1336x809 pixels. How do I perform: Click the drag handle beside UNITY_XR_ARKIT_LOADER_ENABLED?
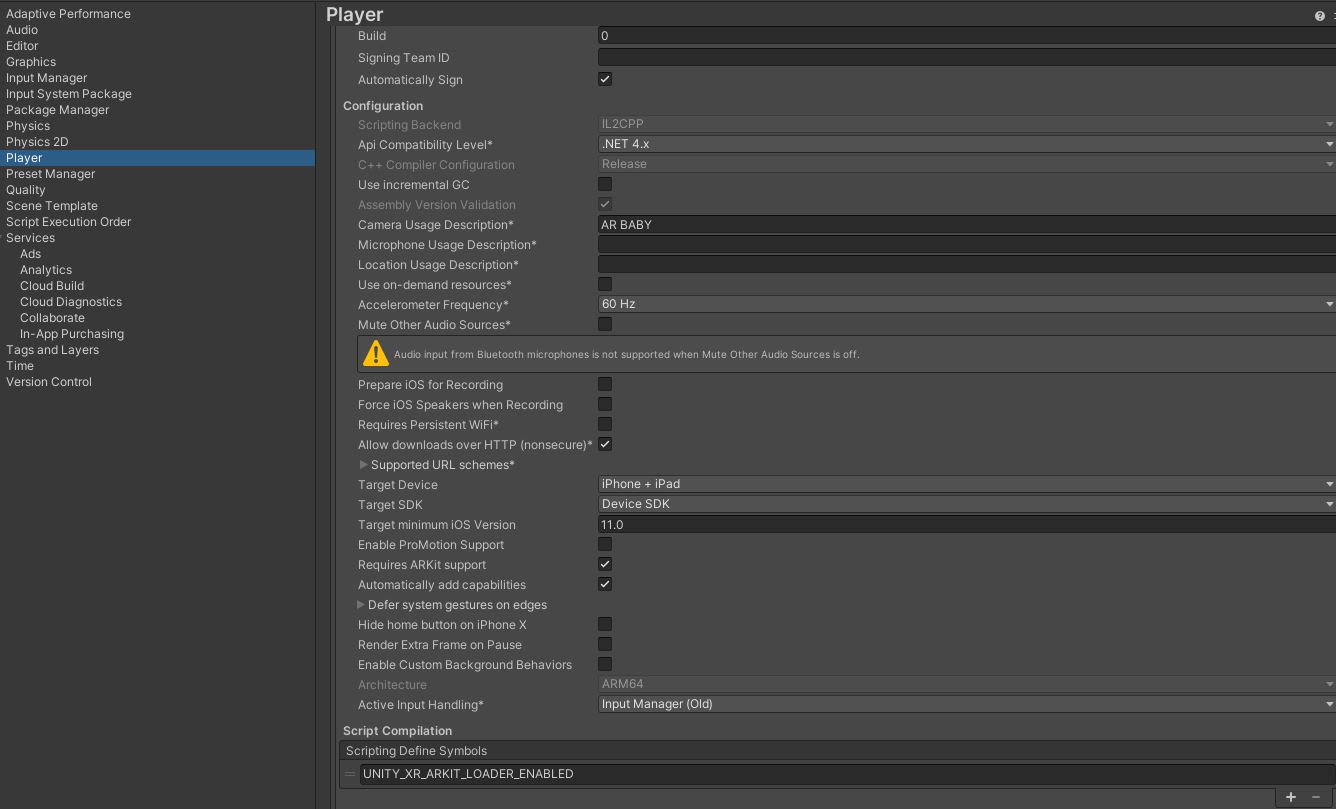[x=349, y=774]
